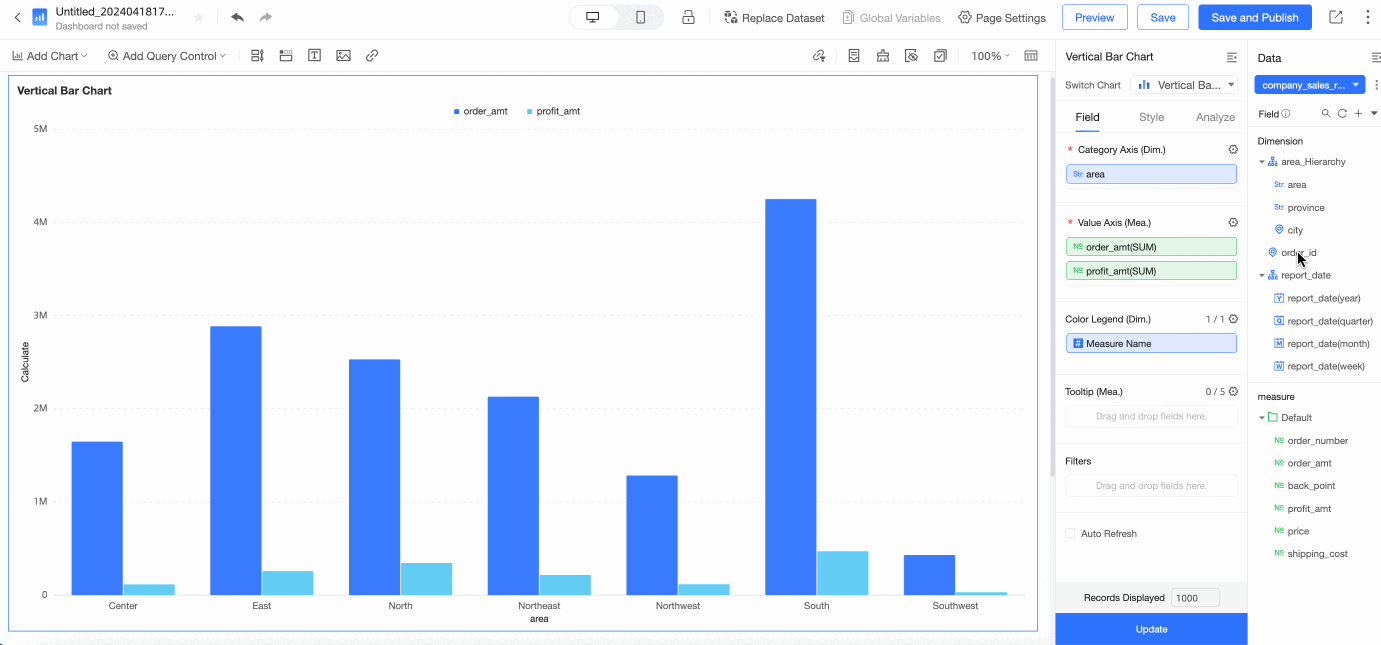Open the field list filter arrow
The width and height of the screenshot is (1381, 645).
1374,114
